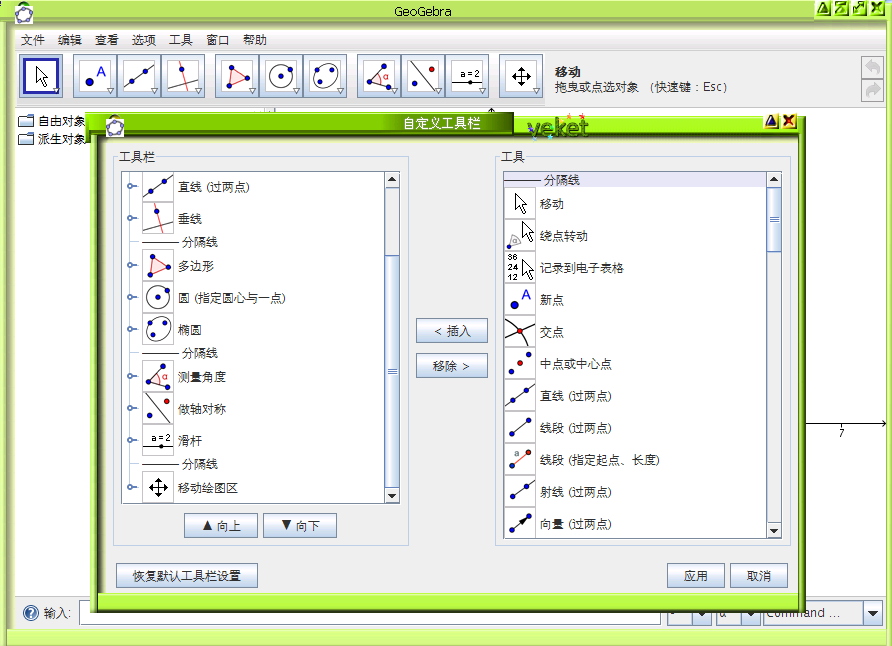Screen dimensions: 892x646
Task: Click the 绕点转动 icon in tools list
Action: click(x=520, y=235)
